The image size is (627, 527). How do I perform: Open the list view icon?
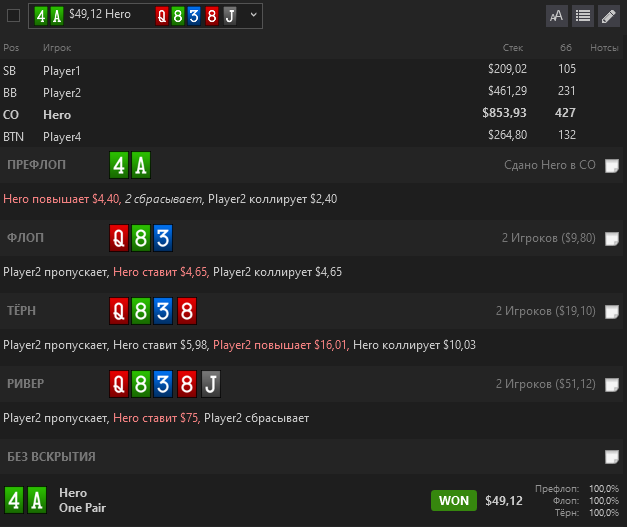(583, 16)
